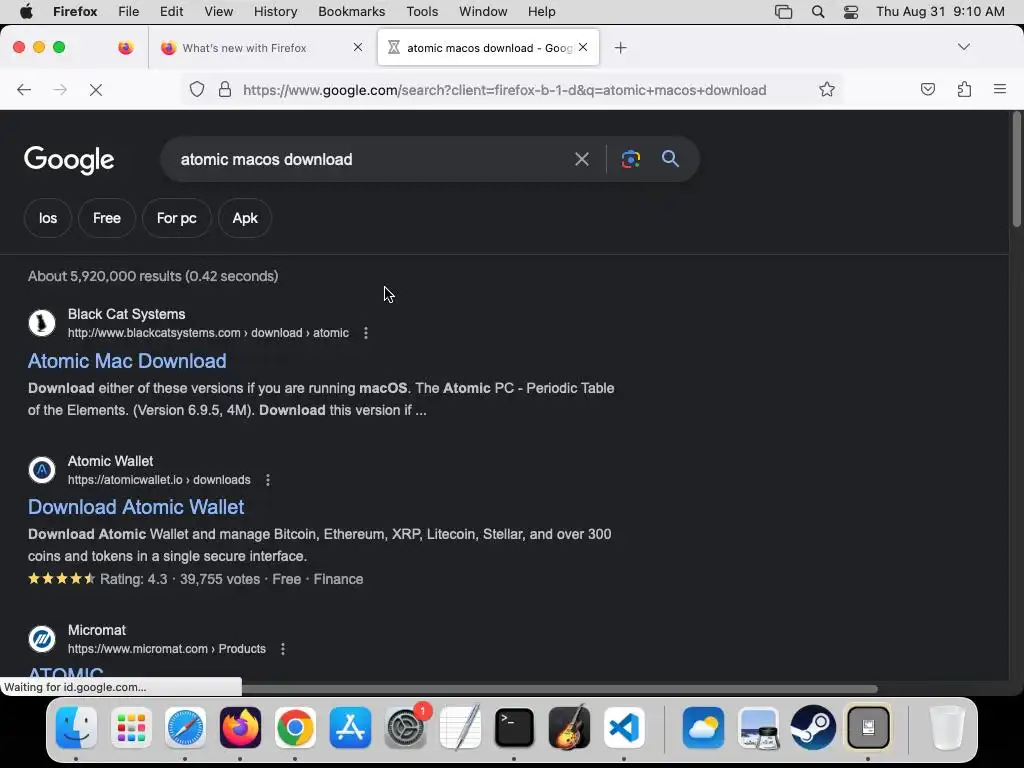Open the Firefox hamburger menu
The height and width of the screenshot is (768, 1024).
tap(999, 89)
